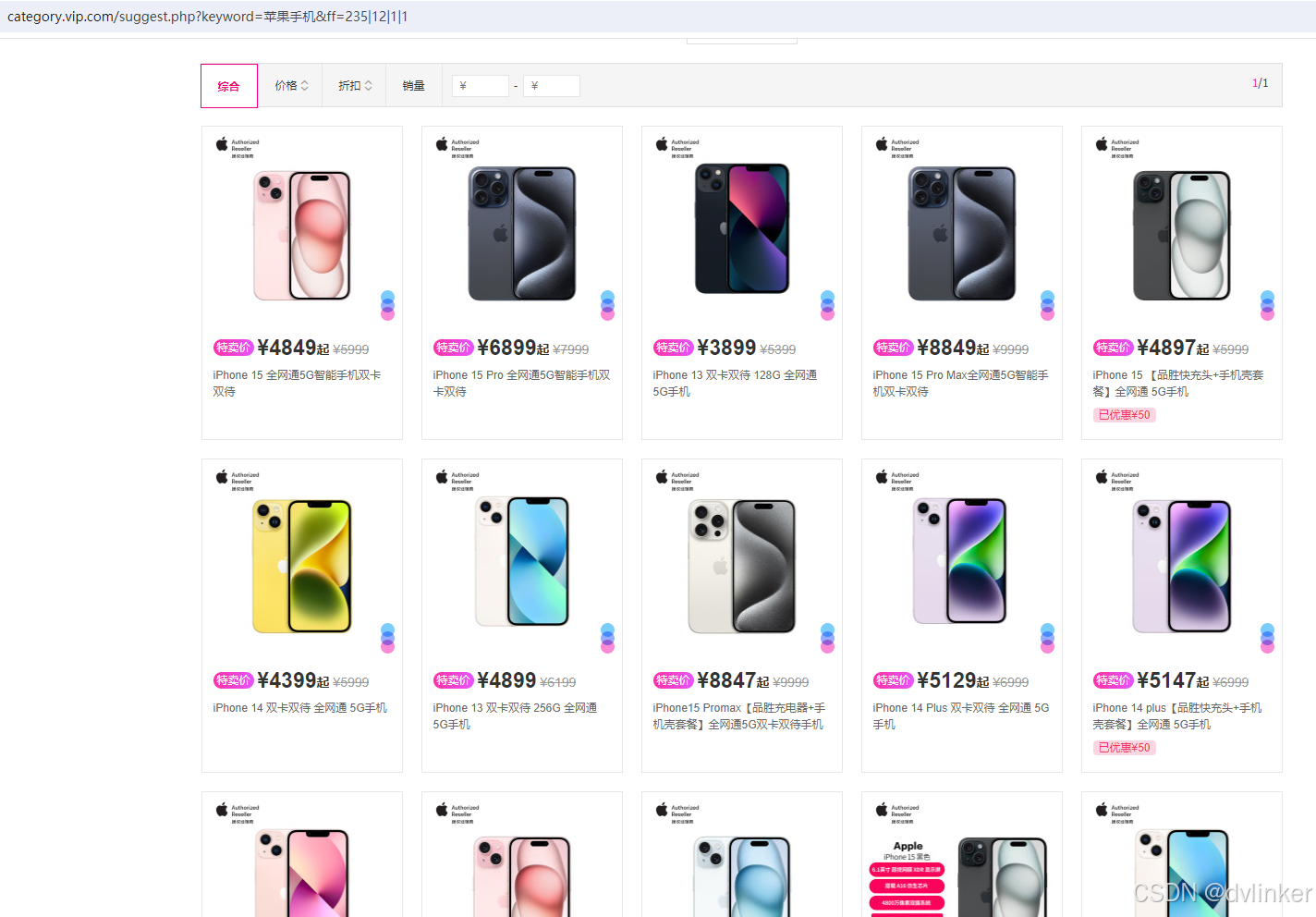
Task: Open title iPhone 15 全网通5G智能手机双卡双待
Action: tap(297, 384)
